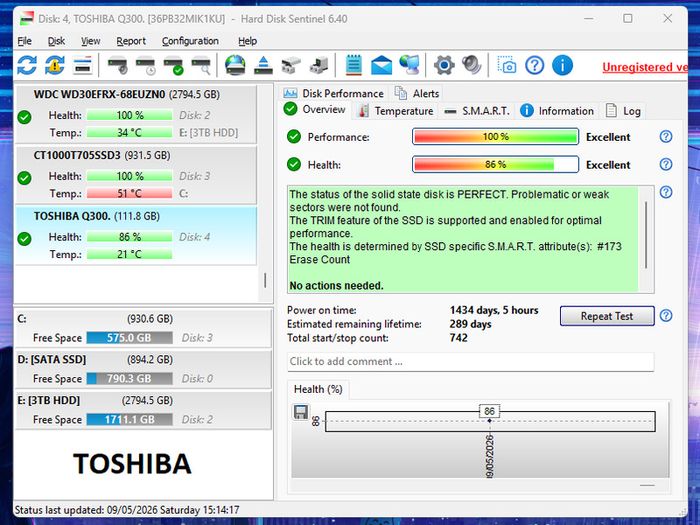Click the gray speaker sound icon
The width and height of the screenshot is (700, 525).
[x=471, y=65]
